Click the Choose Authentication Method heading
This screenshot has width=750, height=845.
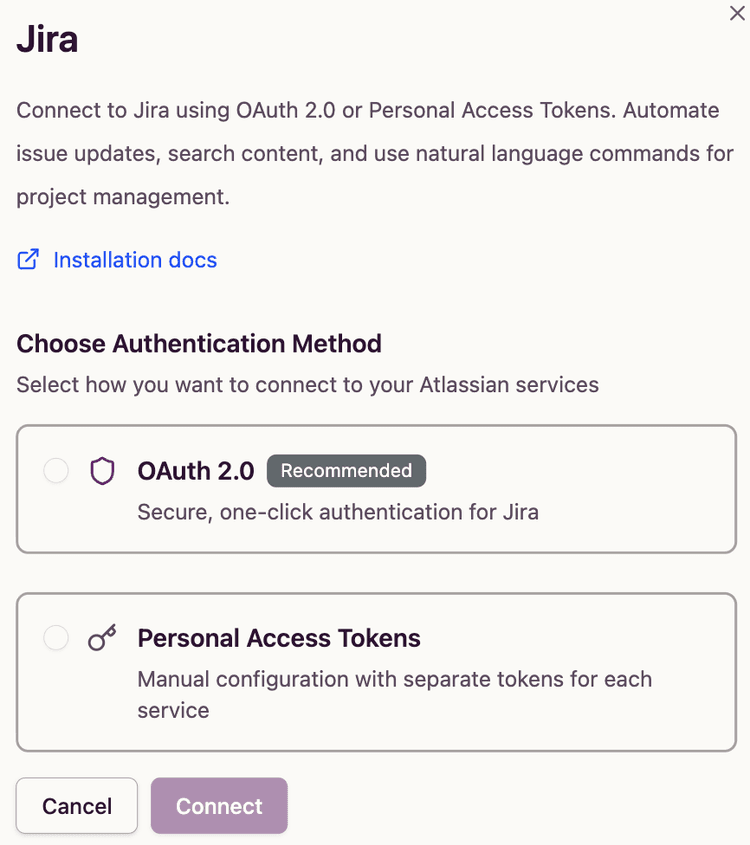(198, 343)
